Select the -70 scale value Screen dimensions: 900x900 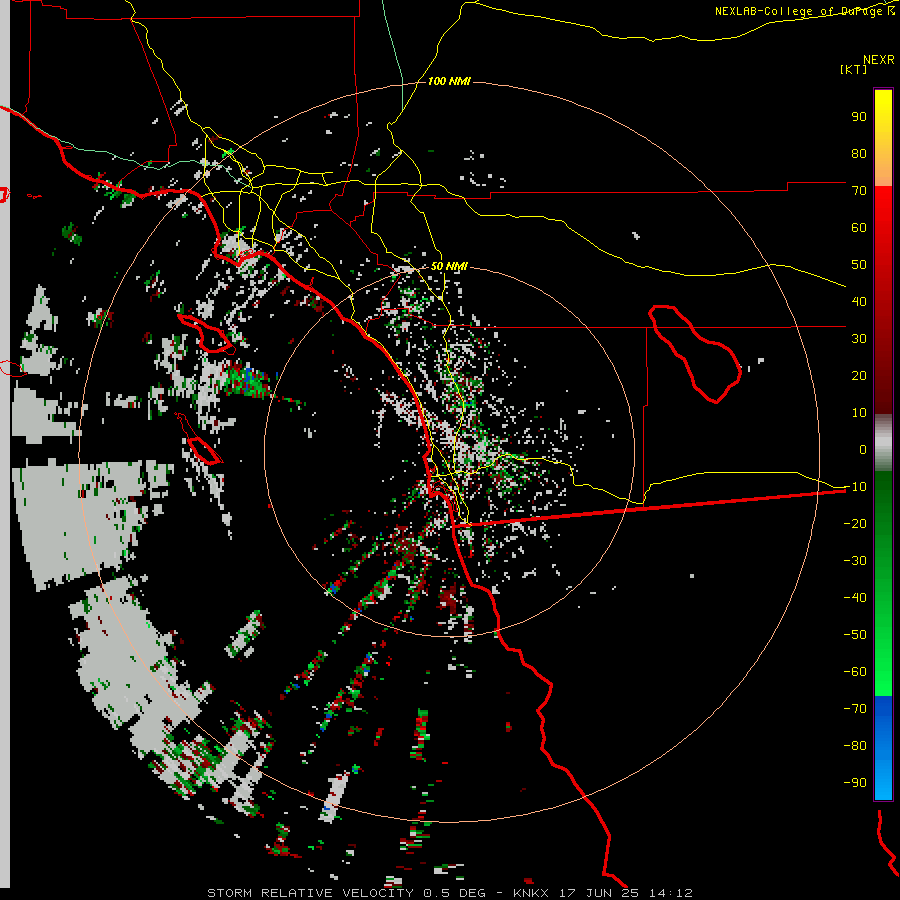(855, 708)
